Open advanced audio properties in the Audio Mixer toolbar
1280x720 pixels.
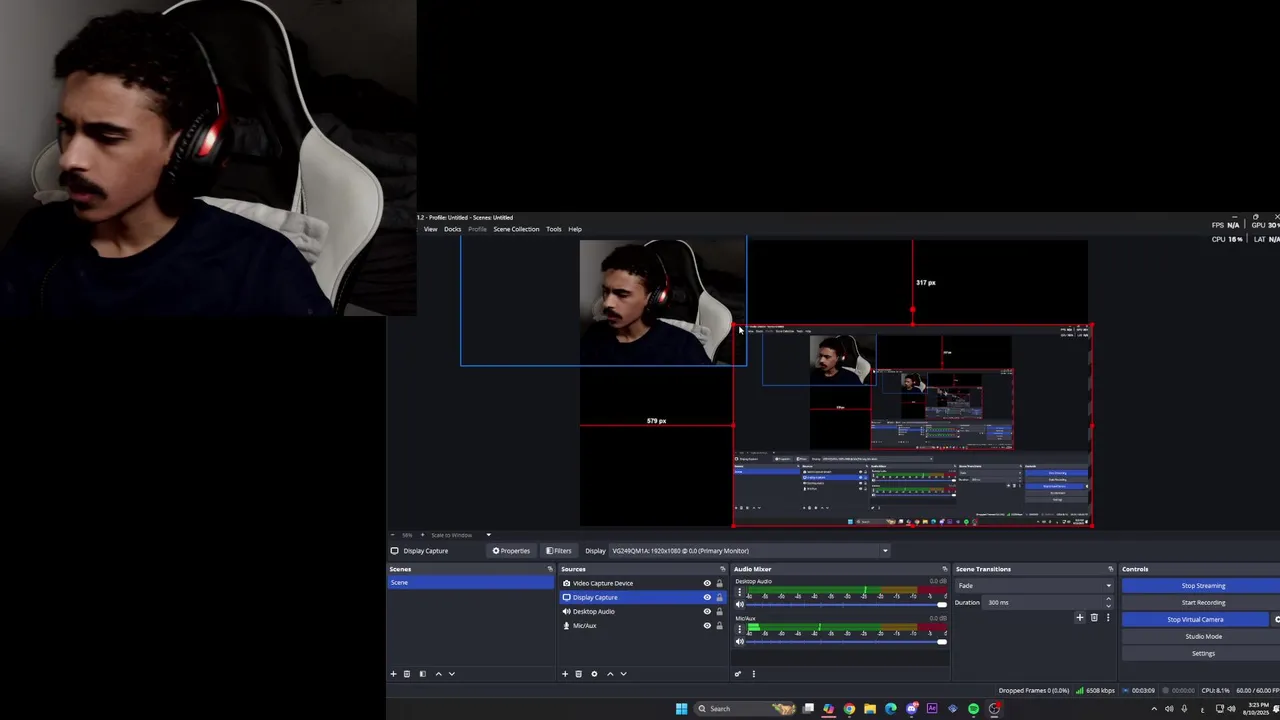738,674
